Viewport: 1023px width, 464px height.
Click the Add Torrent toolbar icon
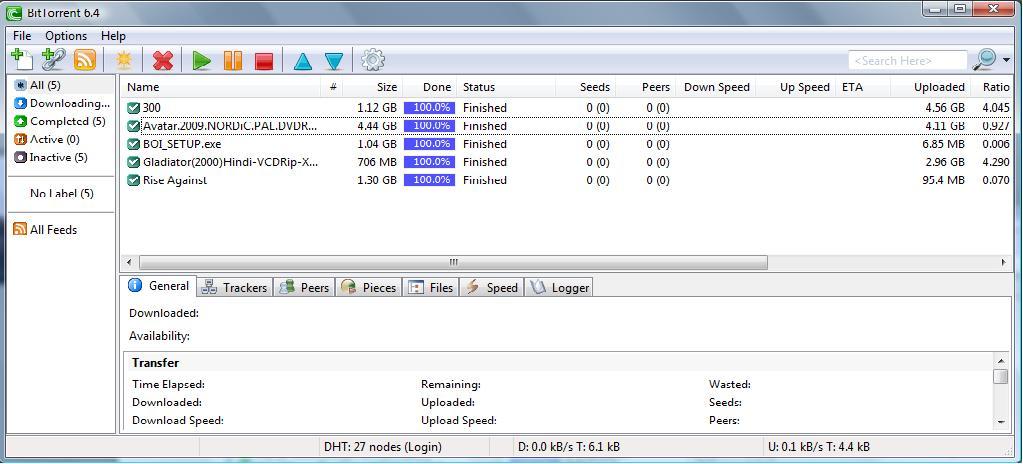point(22,60)
